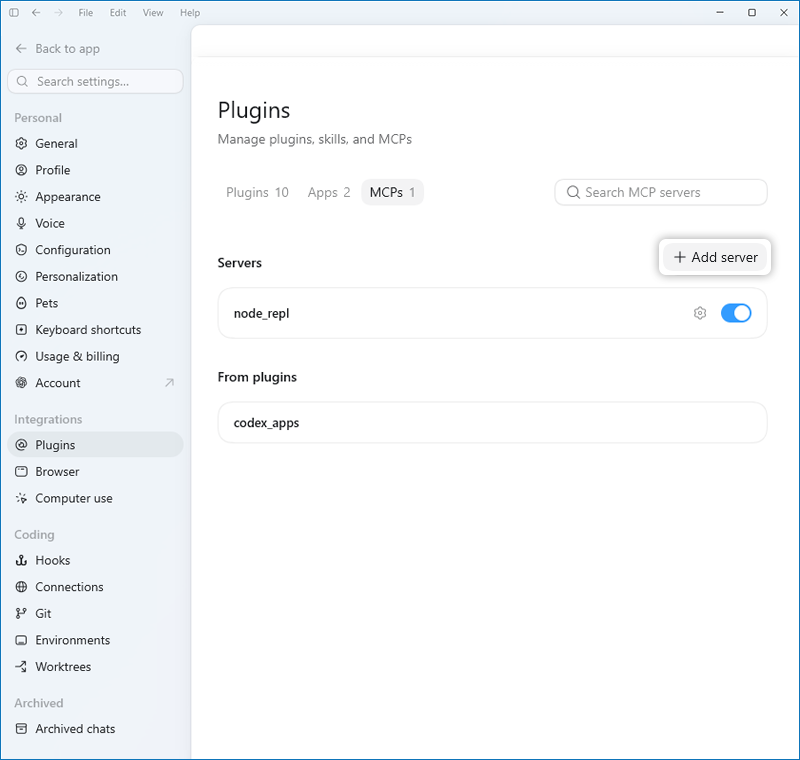Open Browser text label
Image resolution: width=800 pixels, height=760 pixels.
tap(57, 472)
